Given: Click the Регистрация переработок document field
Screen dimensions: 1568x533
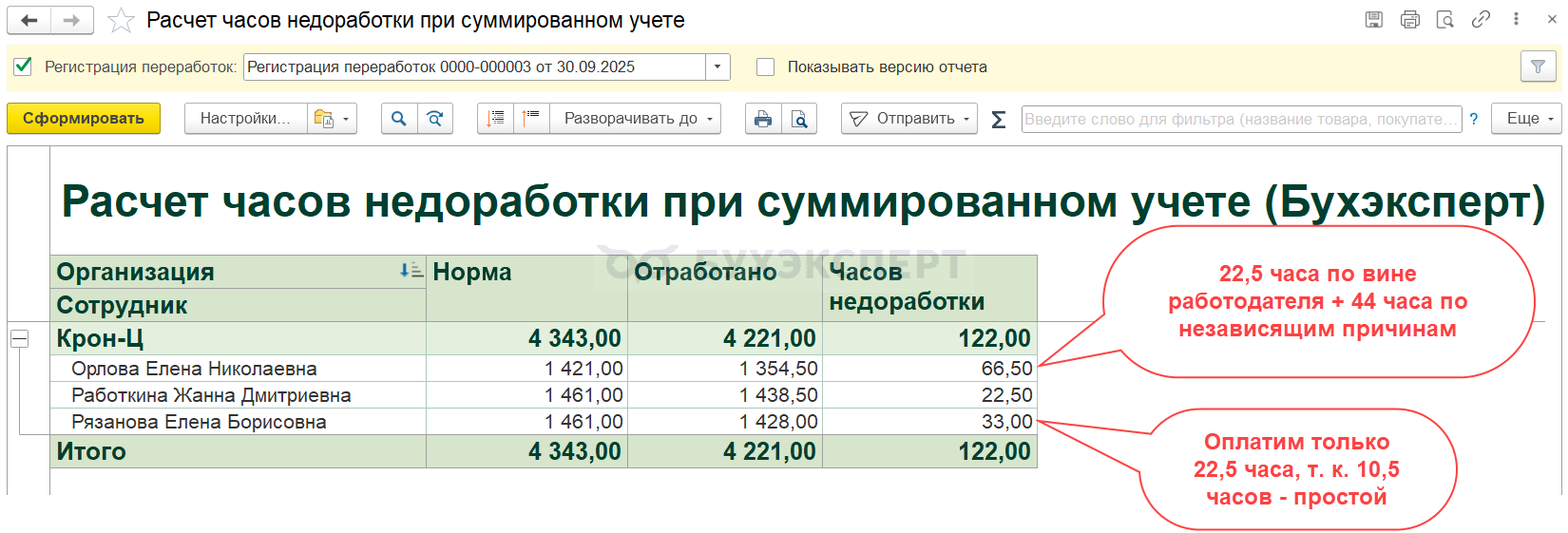Looking at the screenshot, I should [474, 67].
